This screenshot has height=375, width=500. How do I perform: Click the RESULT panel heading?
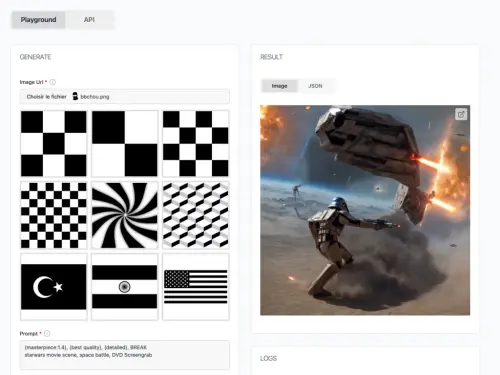click(x=271, y=57)
